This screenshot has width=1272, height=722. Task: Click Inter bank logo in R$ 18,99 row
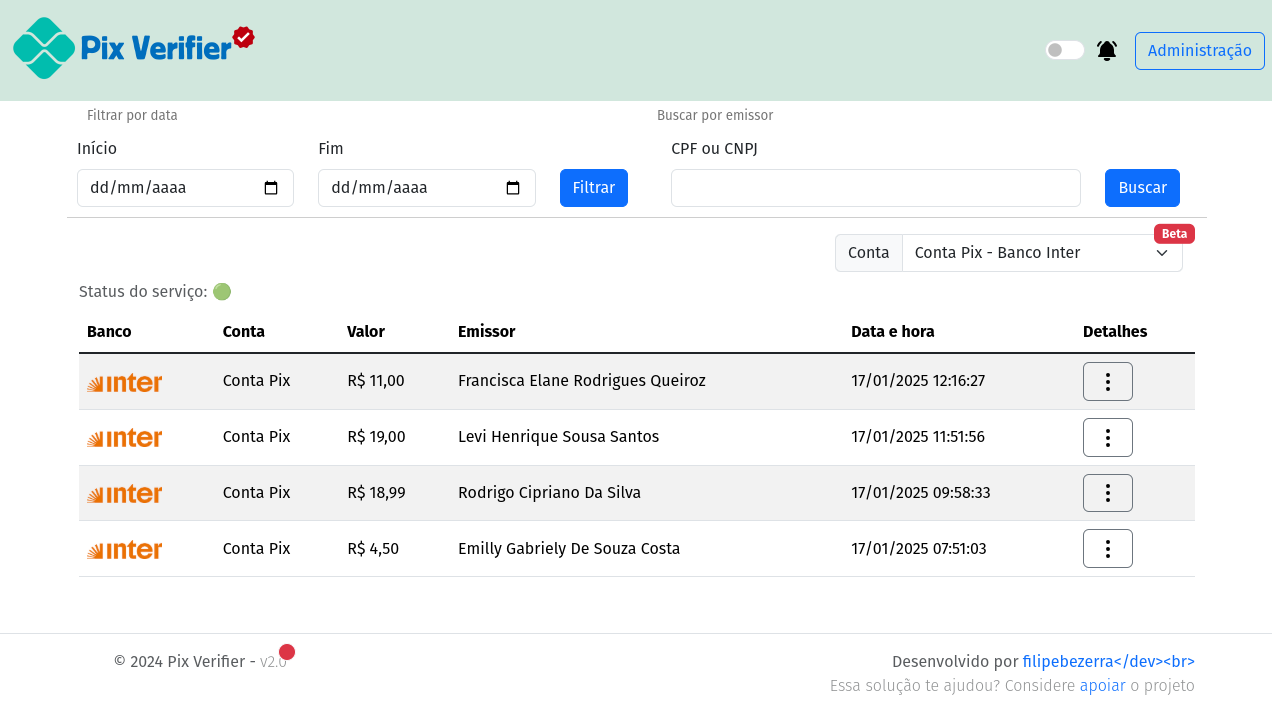tap(124, 494)
